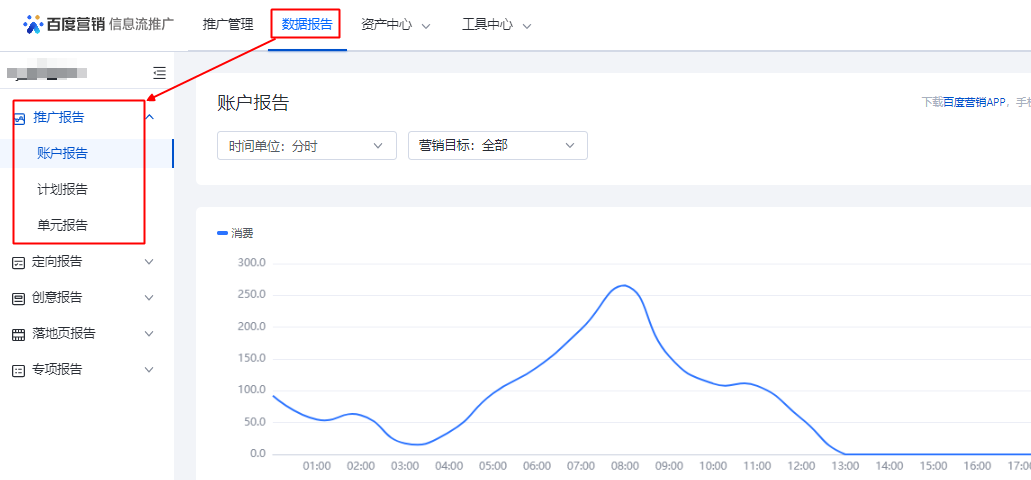The image size is (1031, 480).
Task: Open 单元报告 in the sidebar
Action: 62,225
